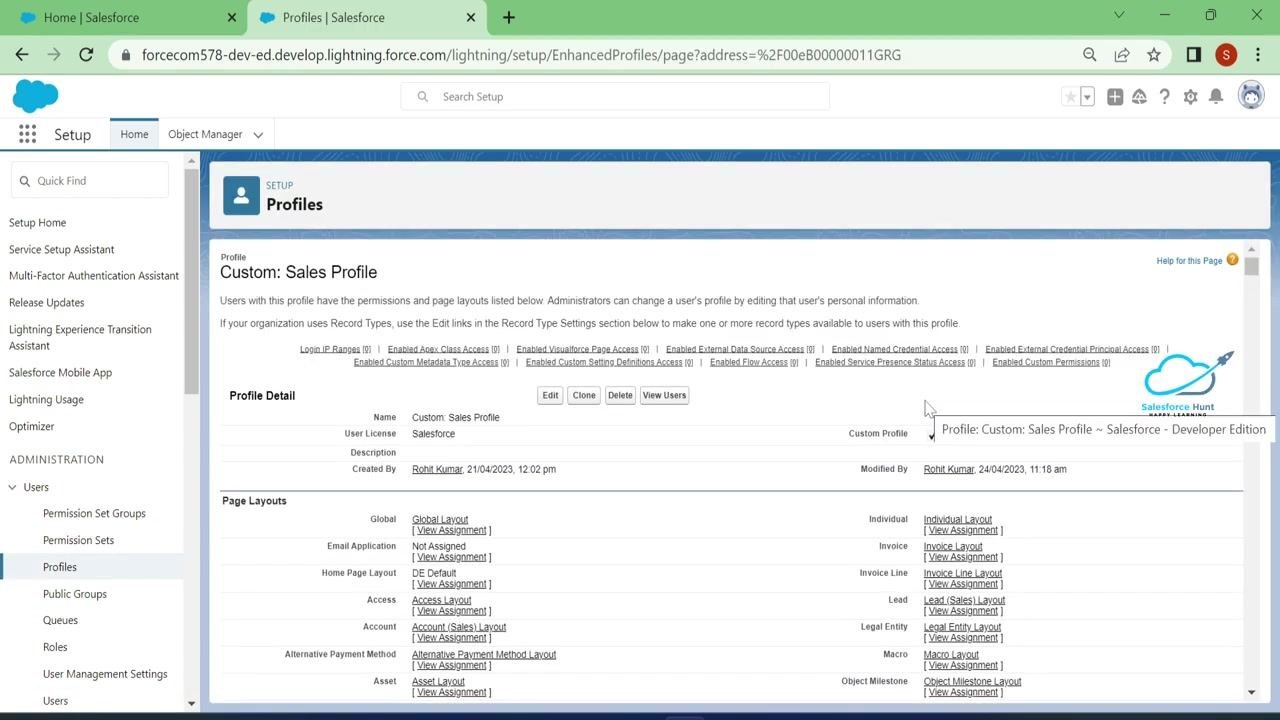Open the Setup gear icon

[1190, 97]
